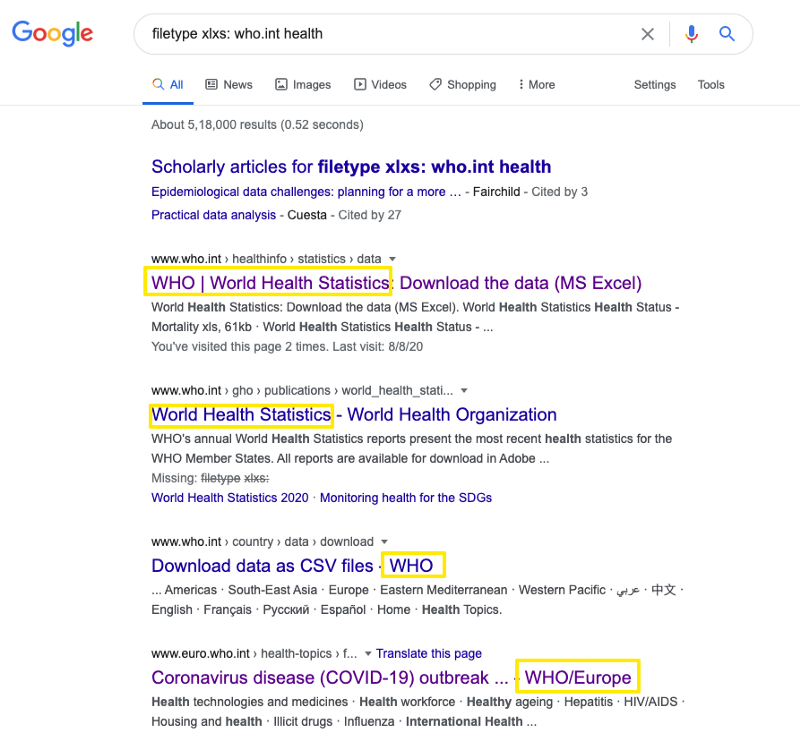Image resolution: width=800 pixels, height=749 pixels.
Task: Click the blue magnifier search button
Action: coord(727,34)
